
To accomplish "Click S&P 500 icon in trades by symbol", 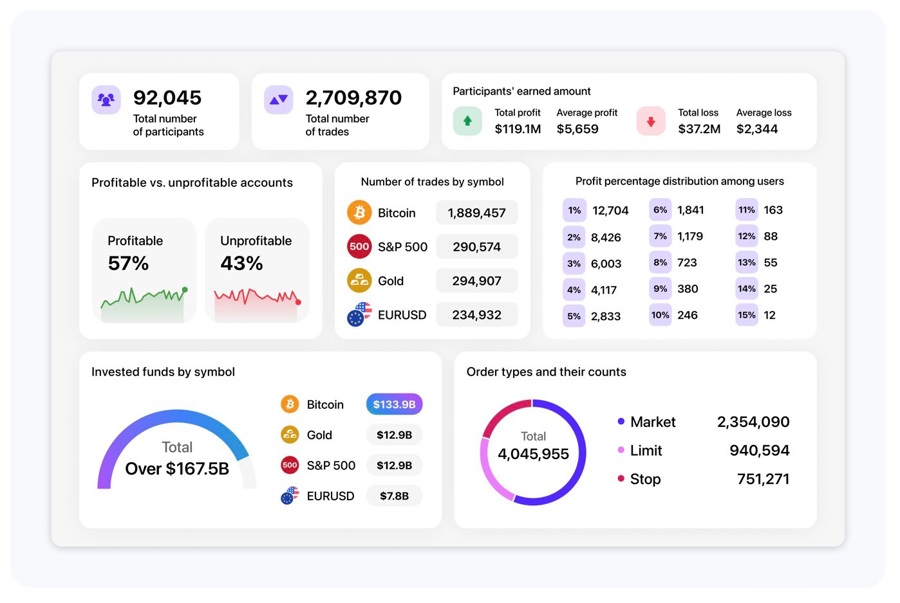I will pos(359,247).
